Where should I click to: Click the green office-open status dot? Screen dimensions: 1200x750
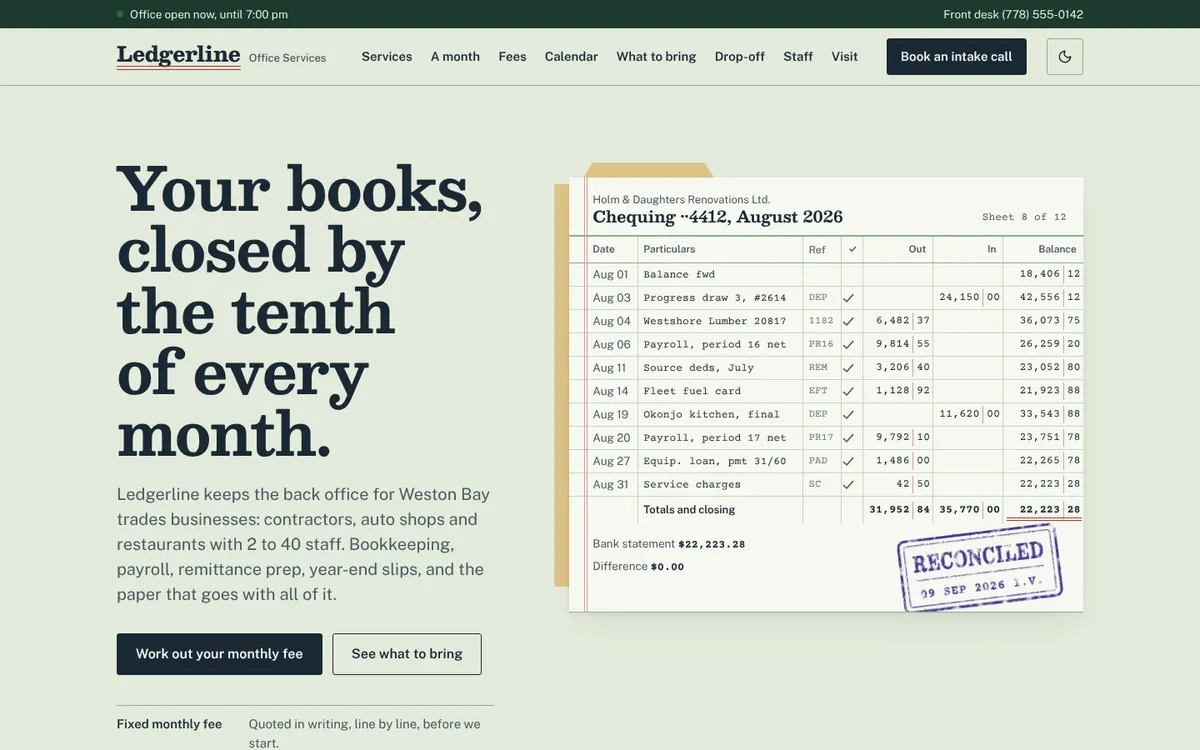click(x=120, y=14)
